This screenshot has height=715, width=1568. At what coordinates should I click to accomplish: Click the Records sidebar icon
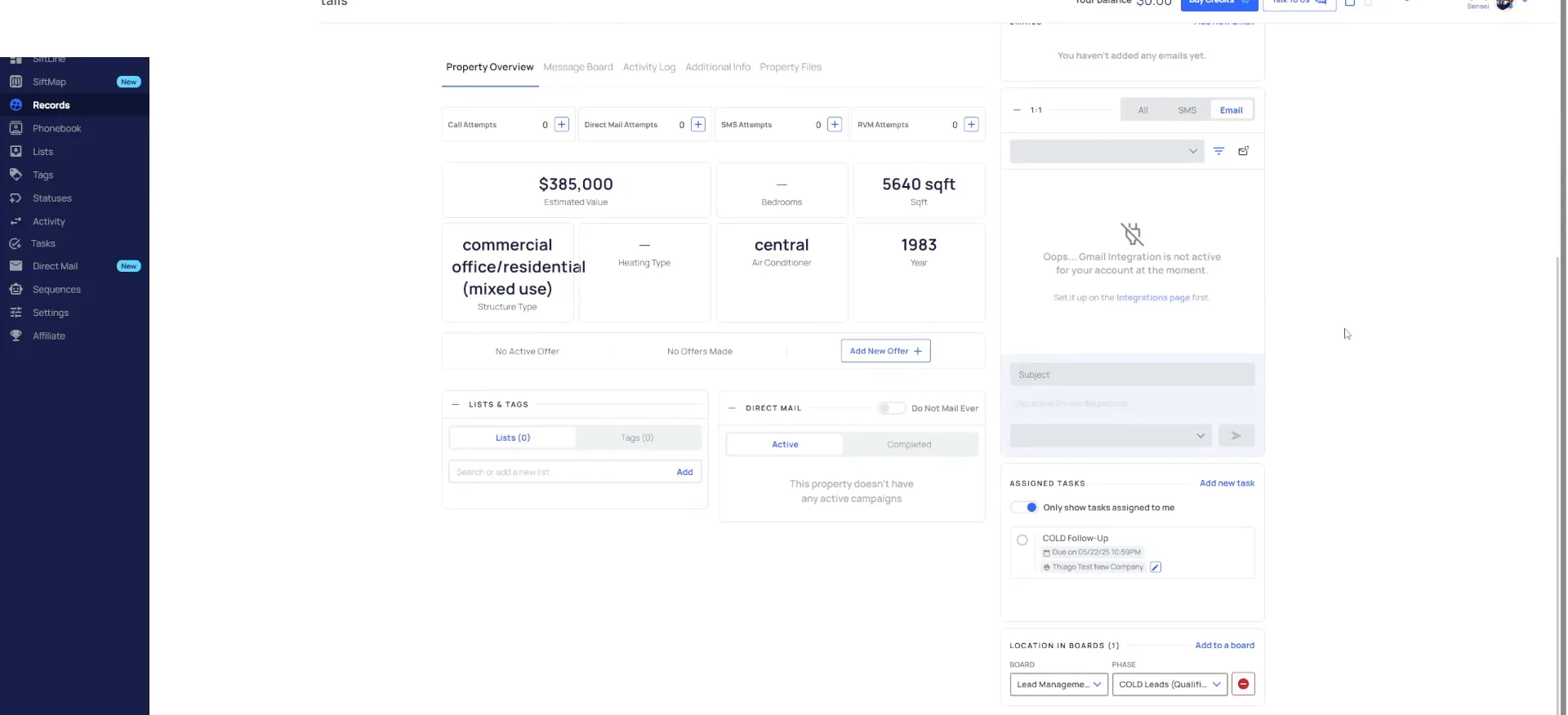pos(16,104)
